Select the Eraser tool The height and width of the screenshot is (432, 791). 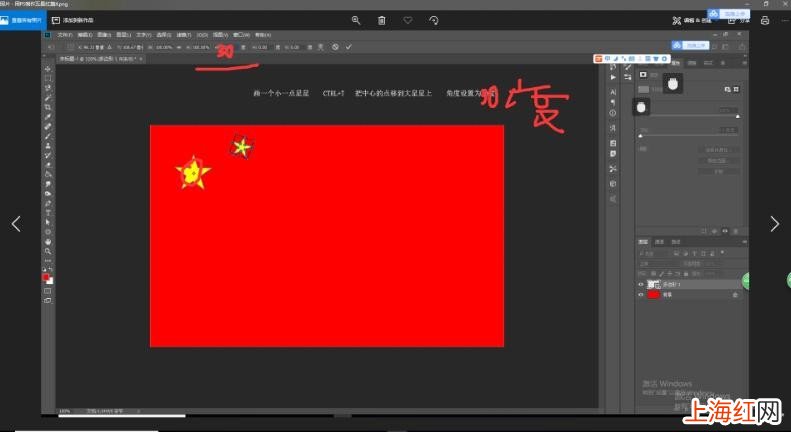pyautogui.click(x=48, y=165)
